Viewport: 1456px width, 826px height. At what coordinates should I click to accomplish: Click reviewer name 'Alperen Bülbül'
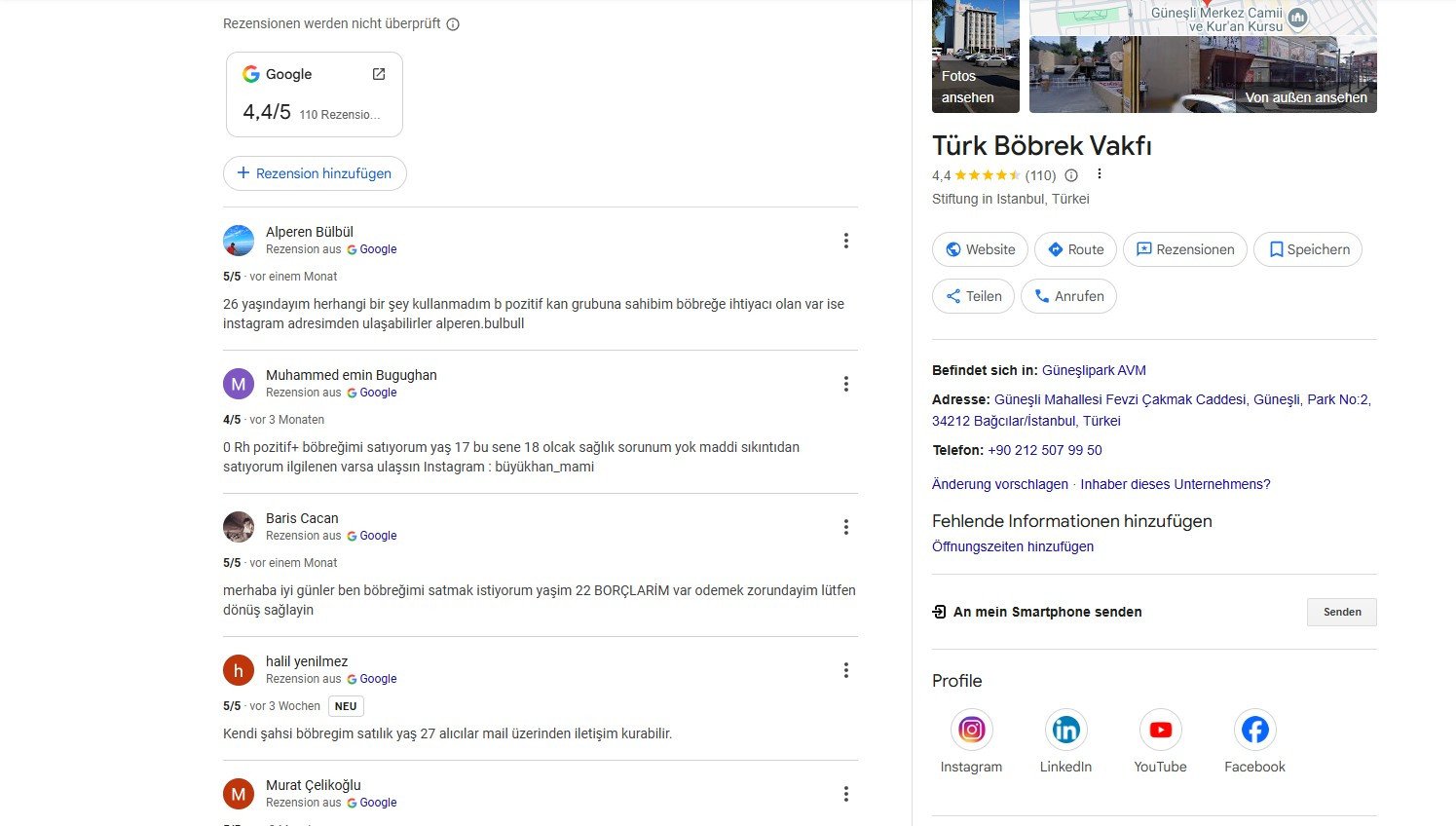(x=310, y=232)
